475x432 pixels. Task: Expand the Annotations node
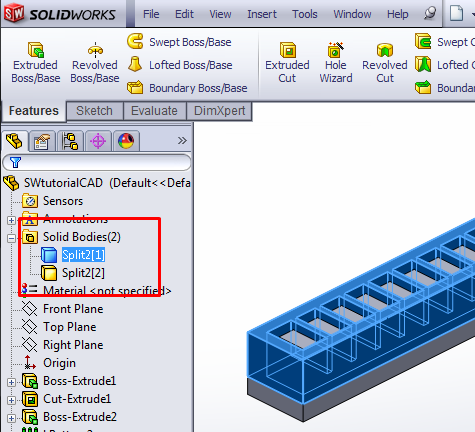click(x=11, y=220)
